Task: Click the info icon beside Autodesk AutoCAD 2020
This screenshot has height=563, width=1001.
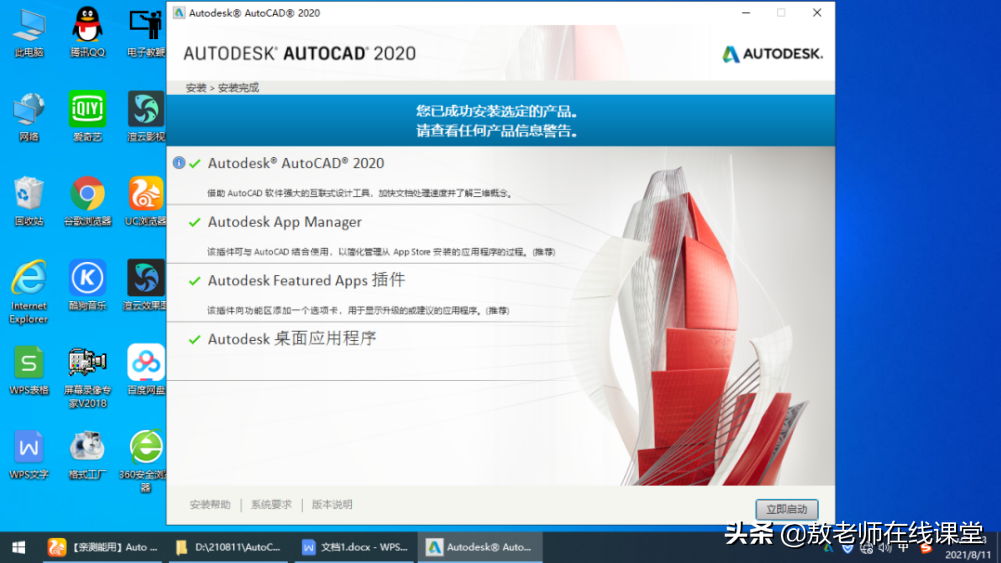Action: [x=179, y=163]
